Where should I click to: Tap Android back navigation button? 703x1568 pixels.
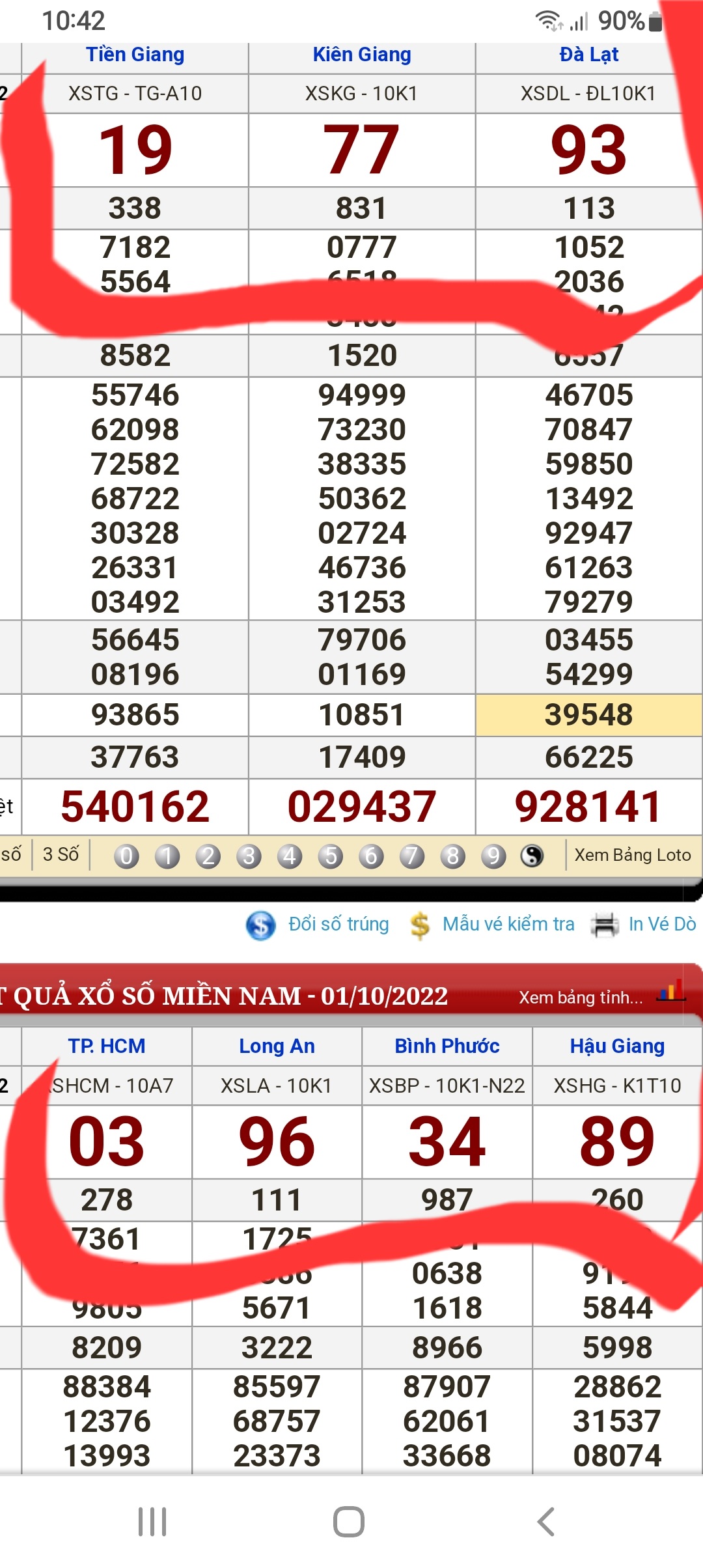545,1522
